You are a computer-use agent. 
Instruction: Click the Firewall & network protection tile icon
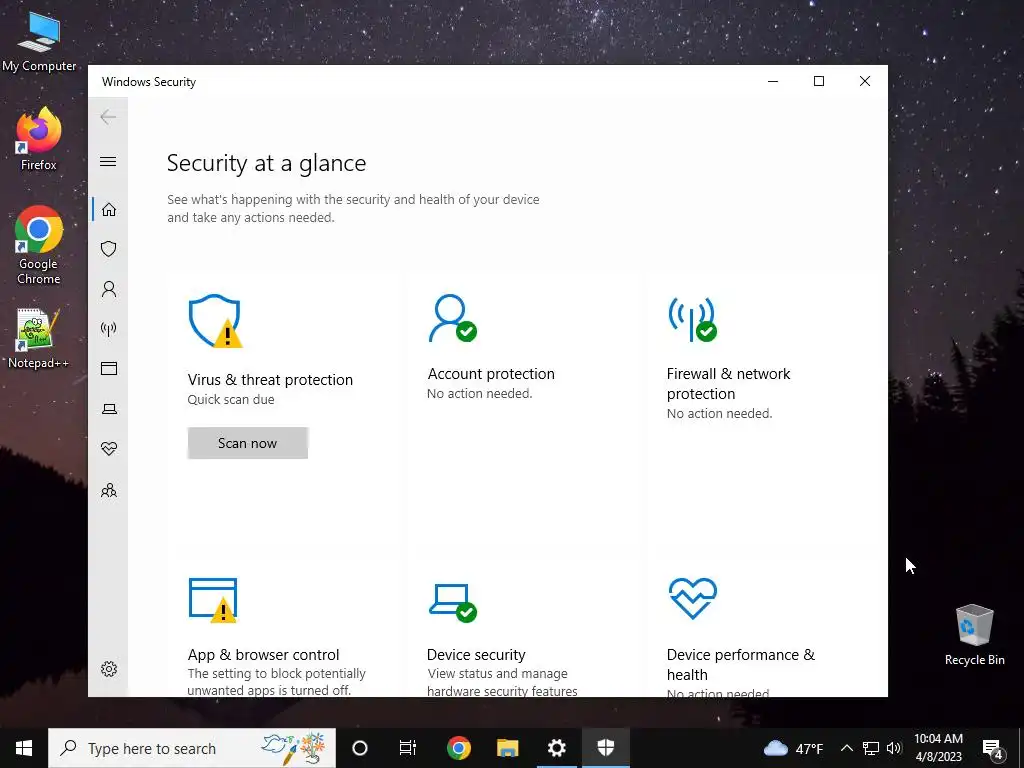pos(692,319)
